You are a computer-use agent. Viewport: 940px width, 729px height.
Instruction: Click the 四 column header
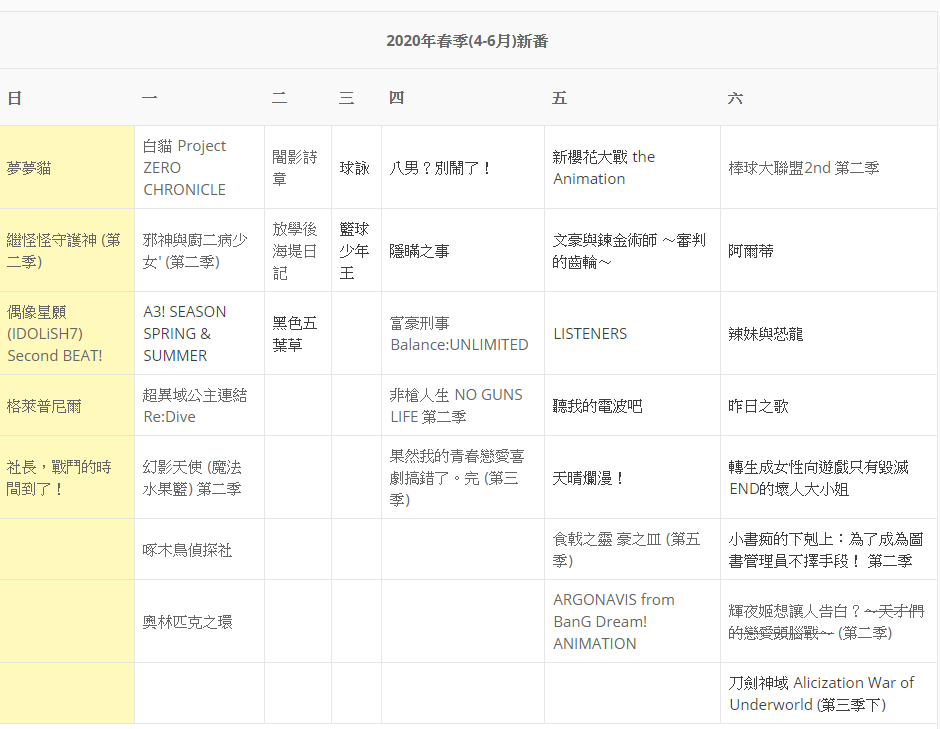click(396, 98)
